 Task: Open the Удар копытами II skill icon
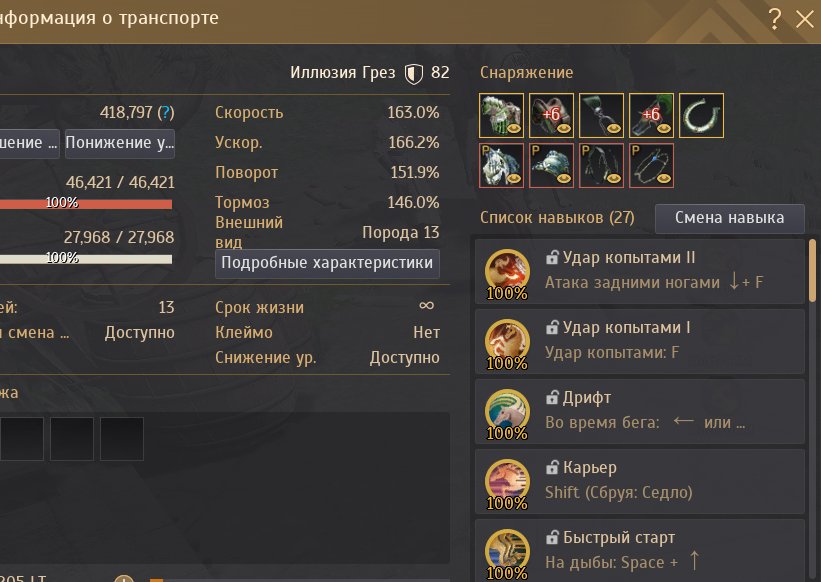(x=507, y=272)
